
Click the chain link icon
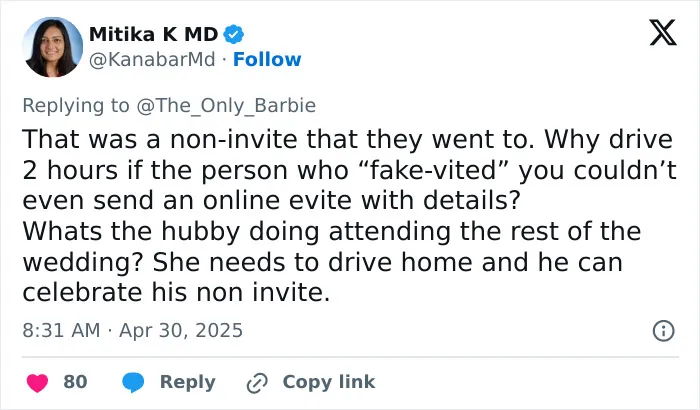pyautogui.click(x=257, y=383)
